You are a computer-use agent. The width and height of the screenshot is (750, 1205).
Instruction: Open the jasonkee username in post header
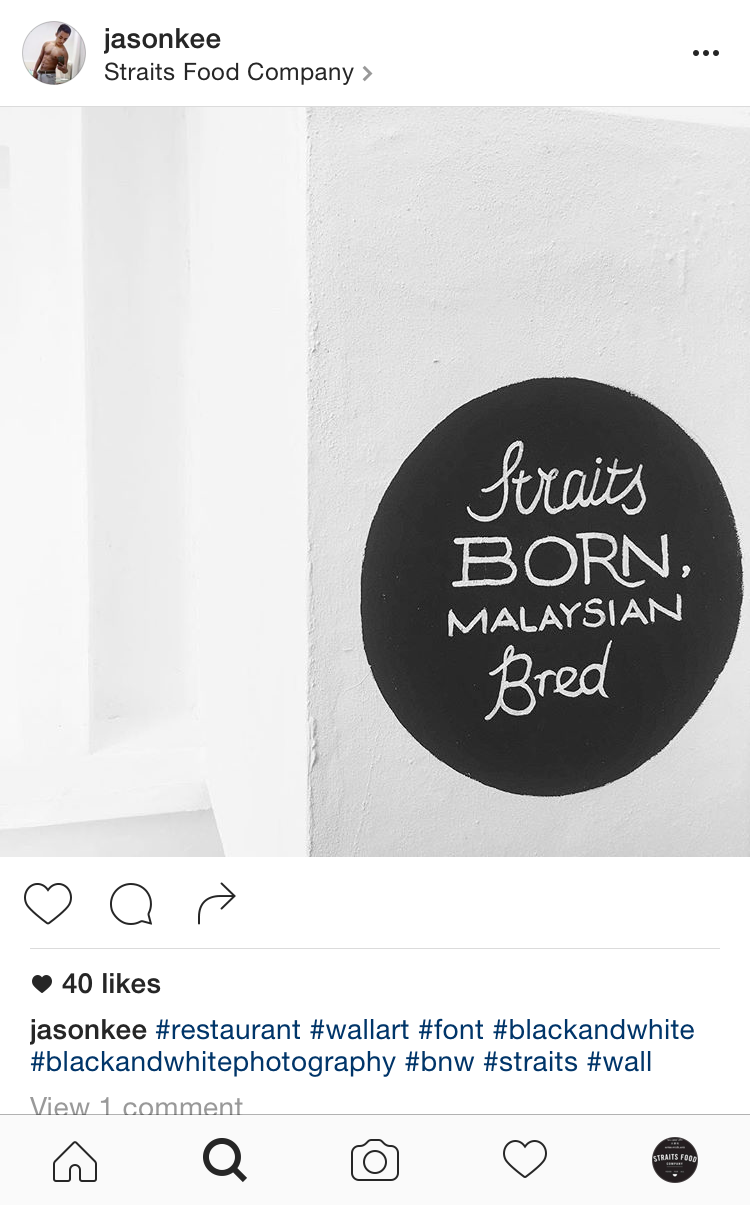click(162, 39)
